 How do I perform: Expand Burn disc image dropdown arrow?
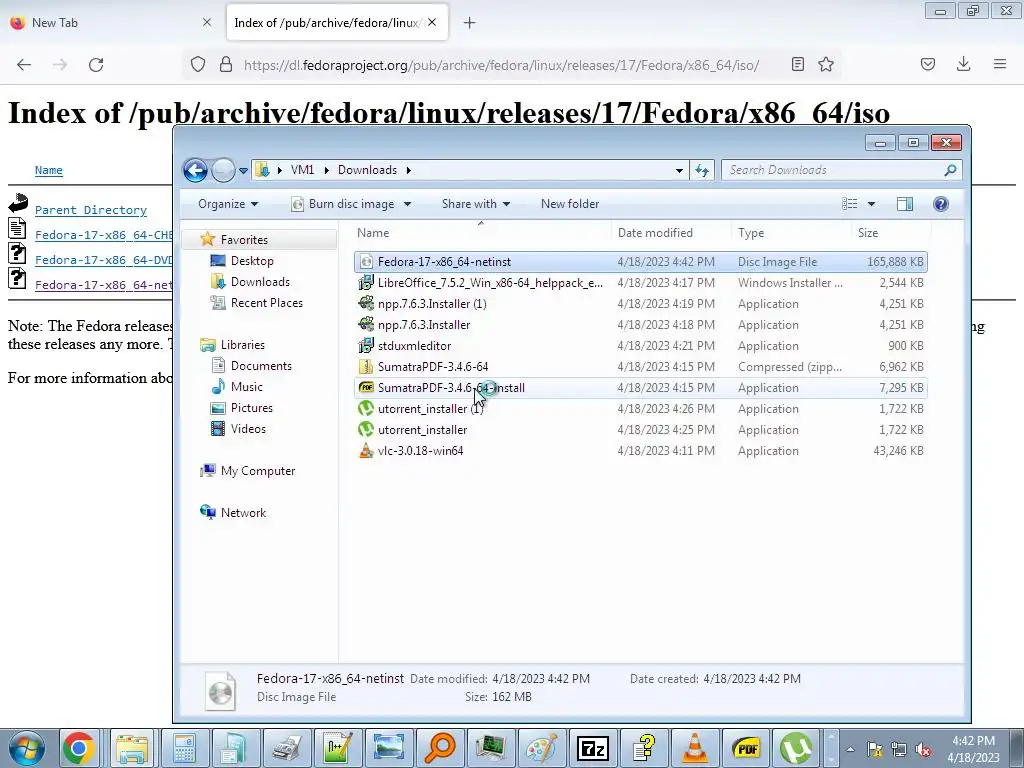point(408,204)
